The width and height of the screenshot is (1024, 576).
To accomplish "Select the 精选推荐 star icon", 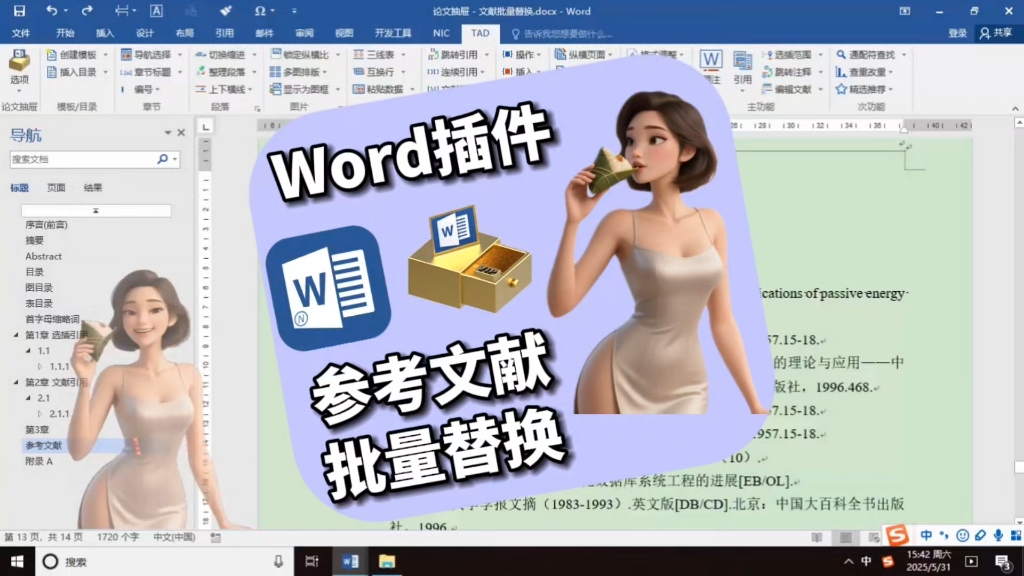I will pyautogui.click(x=839, y=90).
